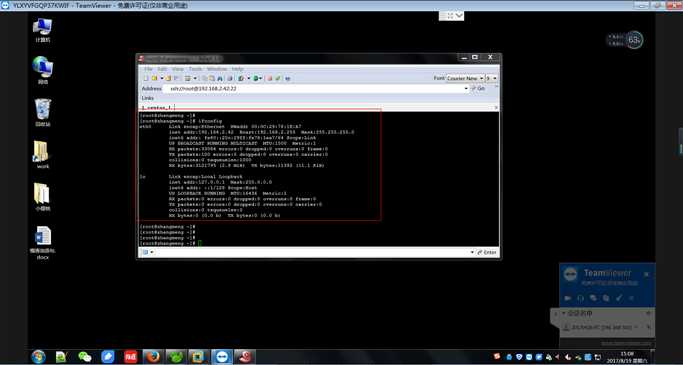Click the TeamViewer toolbar fullscreen icon at top
This screenshot has width=683, height=365.
pos(450,16)
